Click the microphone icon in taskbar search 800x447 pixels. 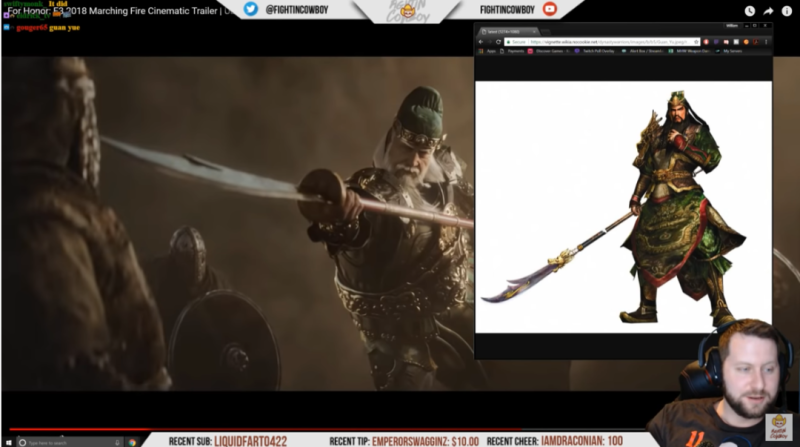pos(117,442)
